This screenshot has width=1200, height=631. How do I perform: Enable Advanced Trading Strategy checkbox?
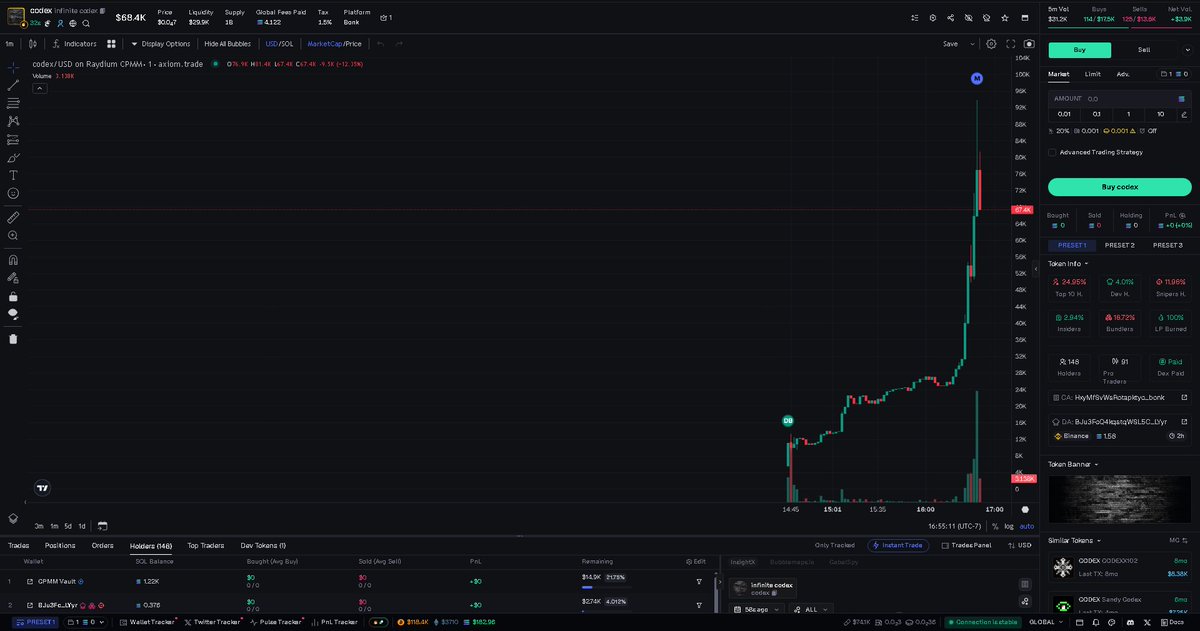pyautogui.click(x=1052, y=152)
